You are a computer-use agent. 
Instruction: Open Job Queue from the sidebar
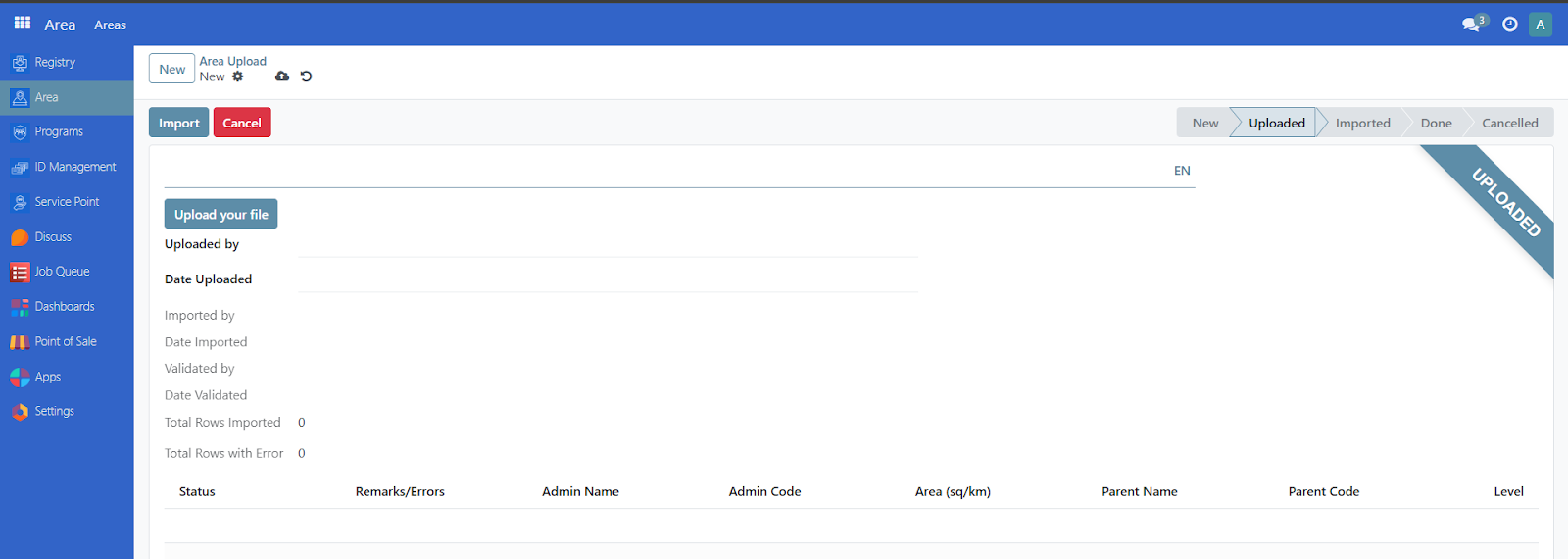[x=62, y=272]
